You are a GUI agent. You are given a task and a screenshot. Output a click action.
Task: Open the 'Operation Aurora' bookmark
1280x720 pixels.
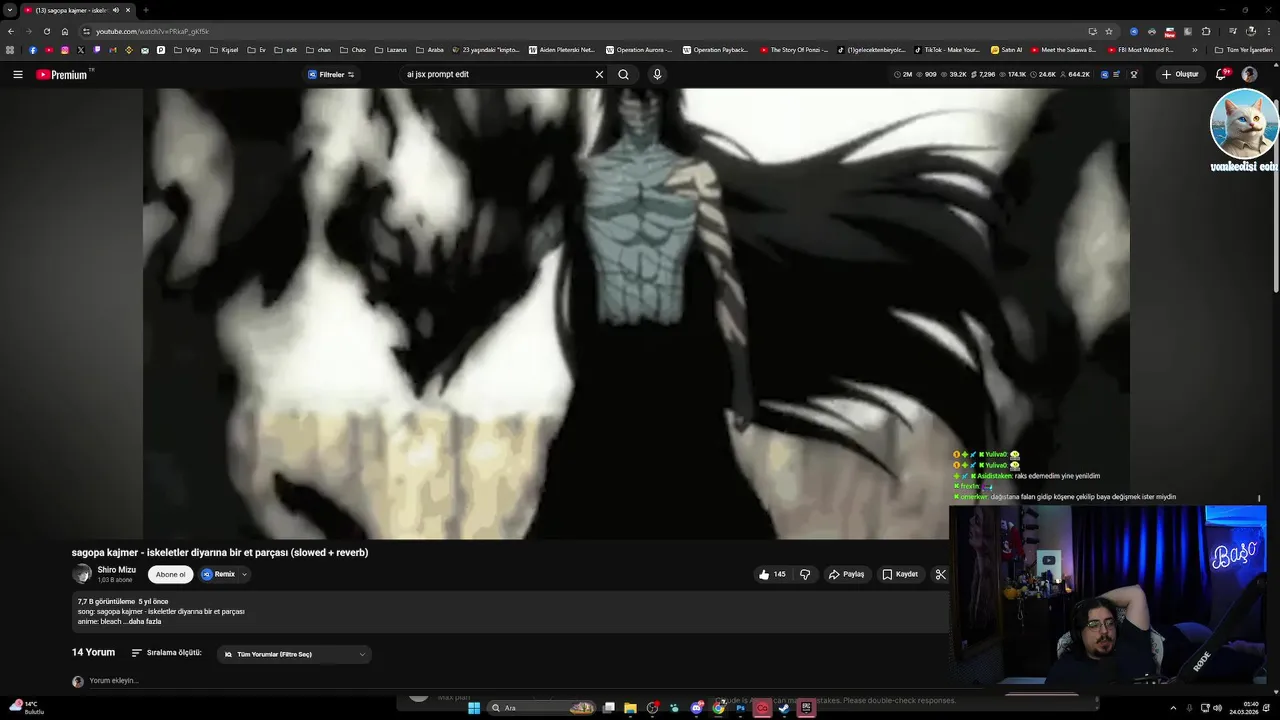[641, 50]
